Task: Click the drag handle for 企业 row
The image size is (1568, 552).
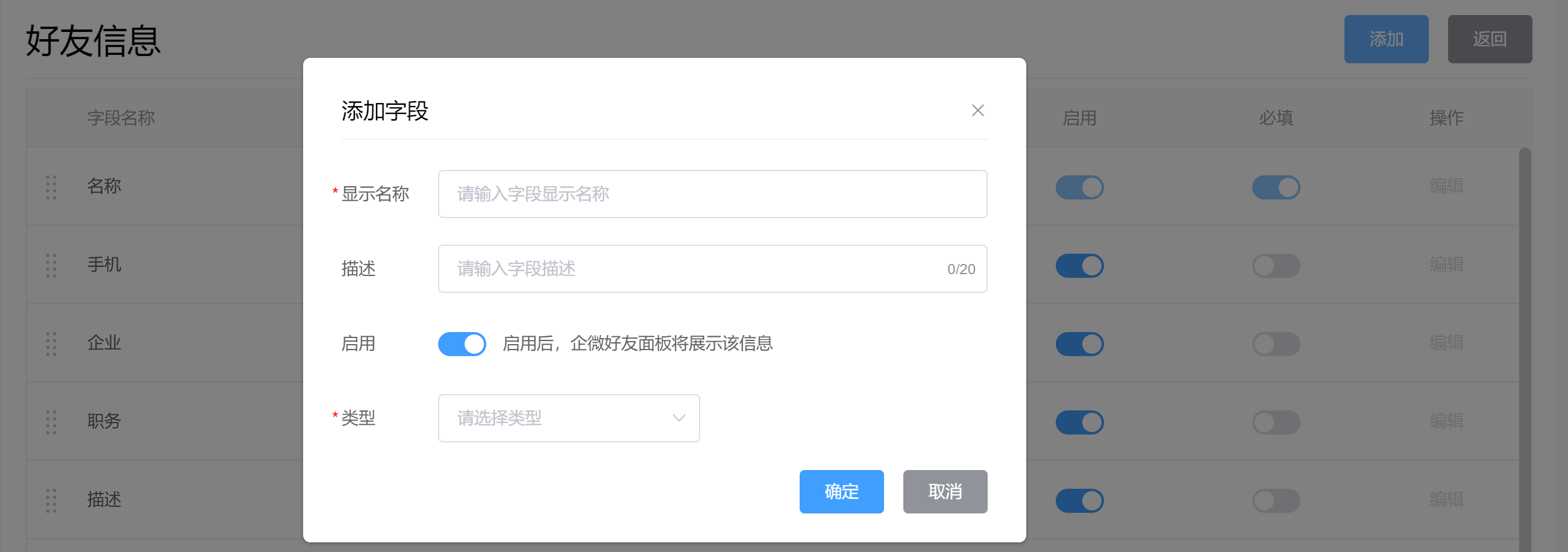Action: (x=51, y=344)
